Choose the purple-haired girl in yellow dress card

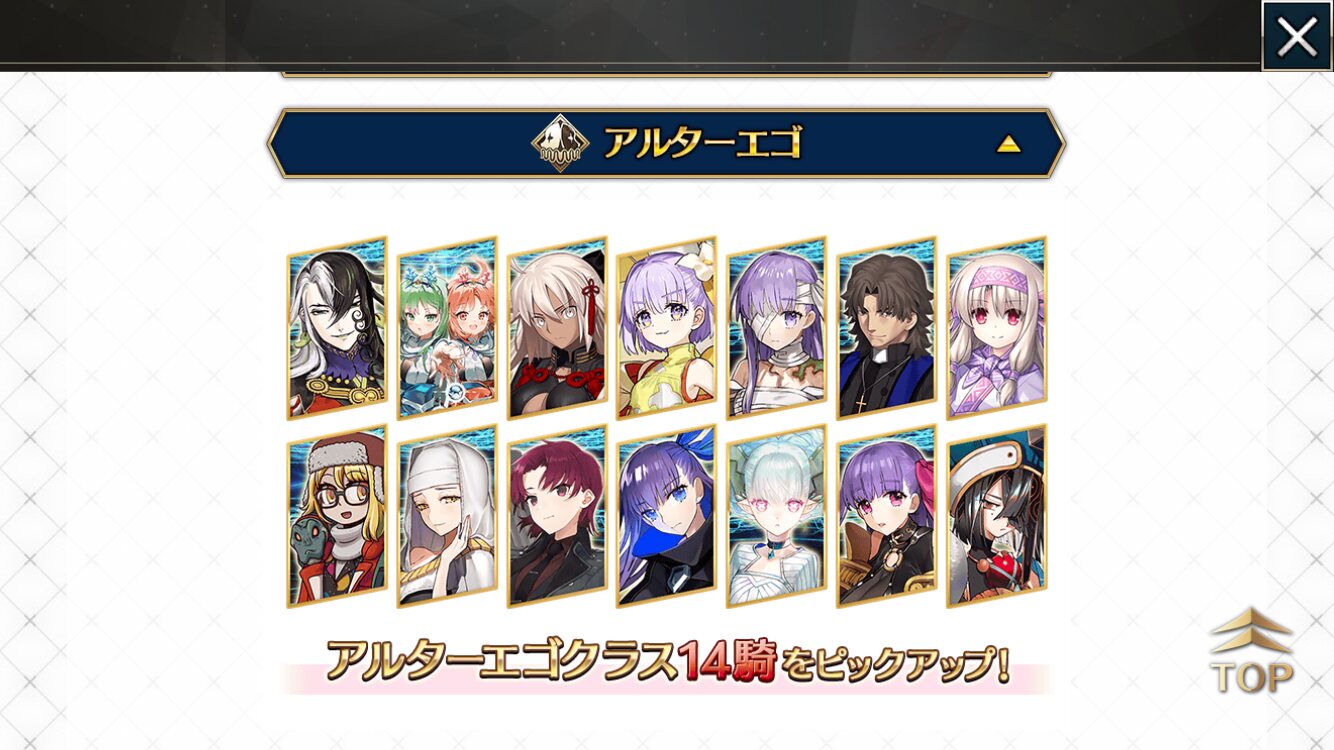pyautogui.click(x=667, y=329)
